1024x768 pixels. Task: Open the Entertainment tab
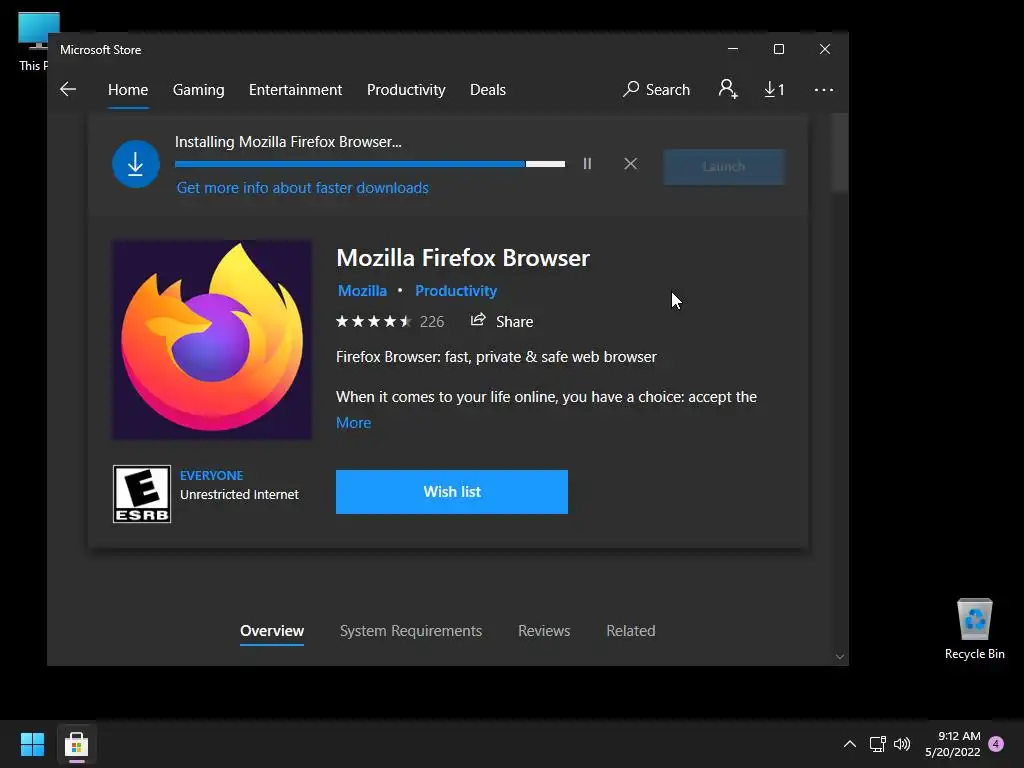coord(295,89)
